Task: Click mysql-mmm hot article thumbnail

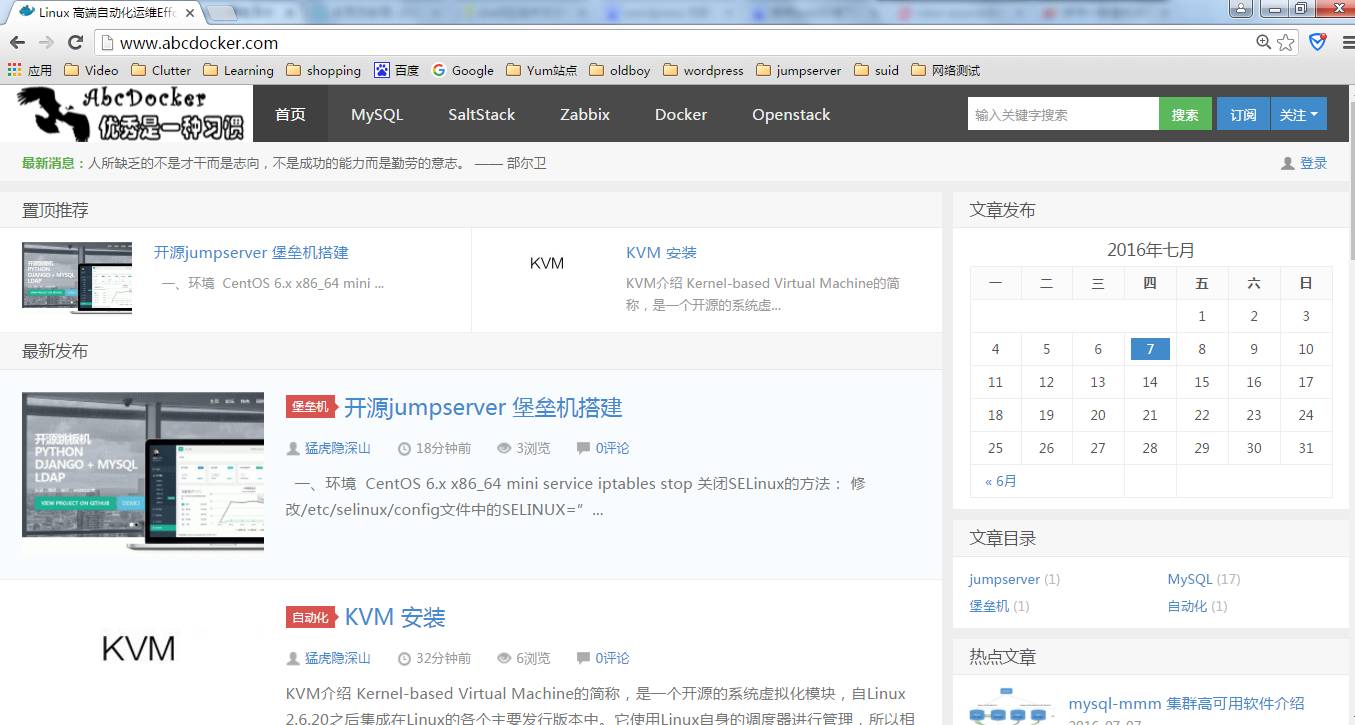Action: (1010, 705)
